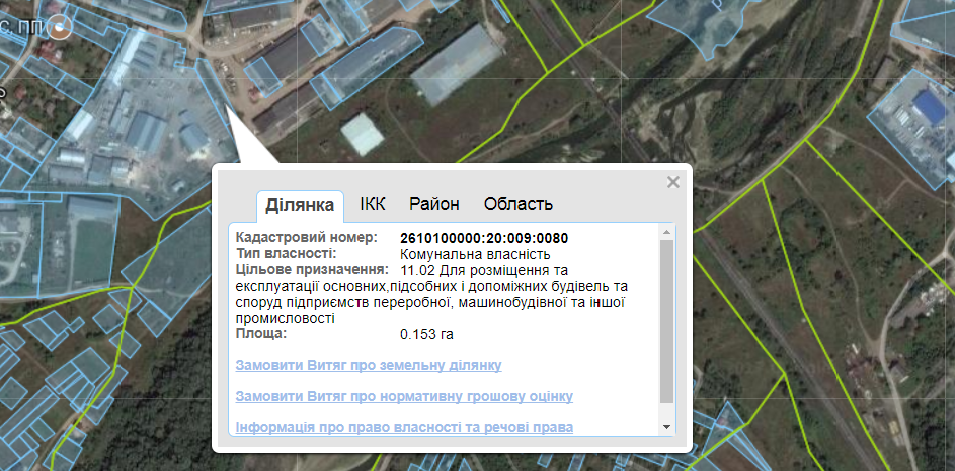
Task: Click the popup scrollbar down arrow
Action: 666,427
